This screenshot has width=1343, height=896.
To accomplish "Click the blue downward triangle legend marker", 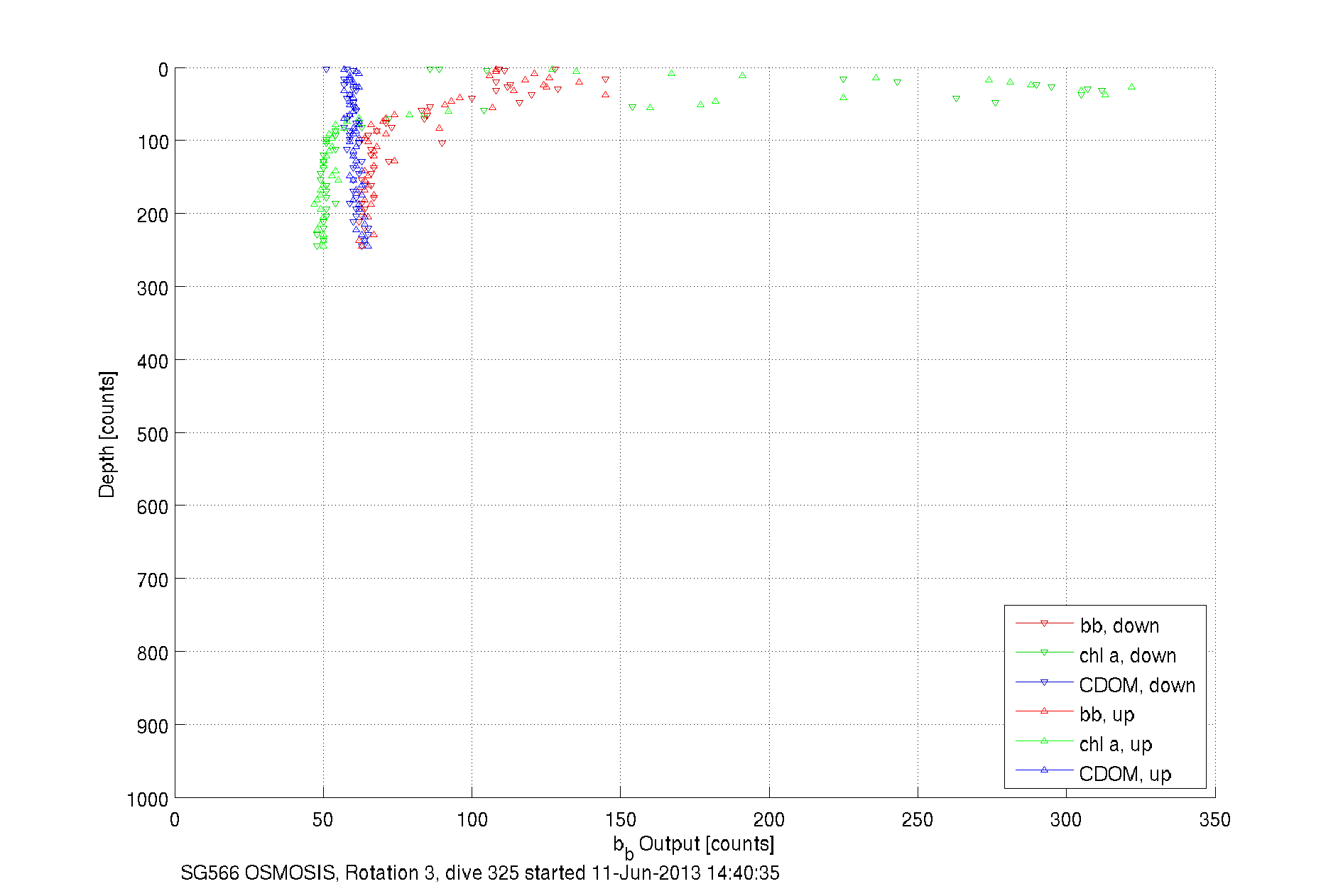I will click(x=1044, y=682).
